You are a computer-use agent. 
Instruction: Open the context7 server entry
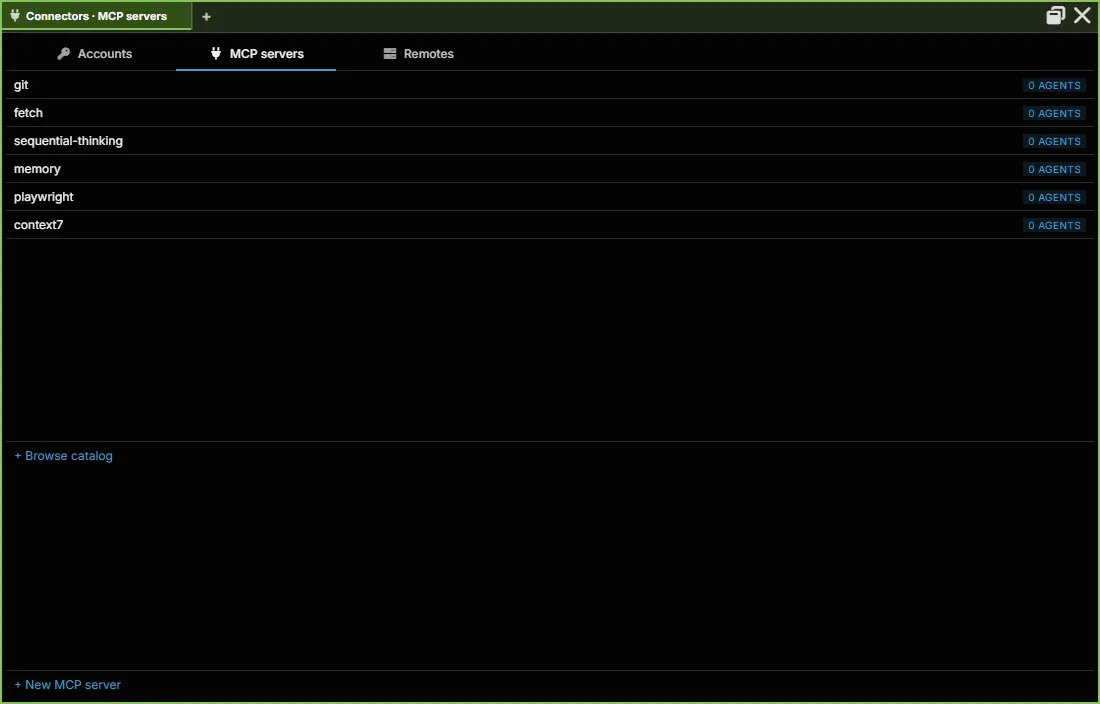click(x=550, y=225)
